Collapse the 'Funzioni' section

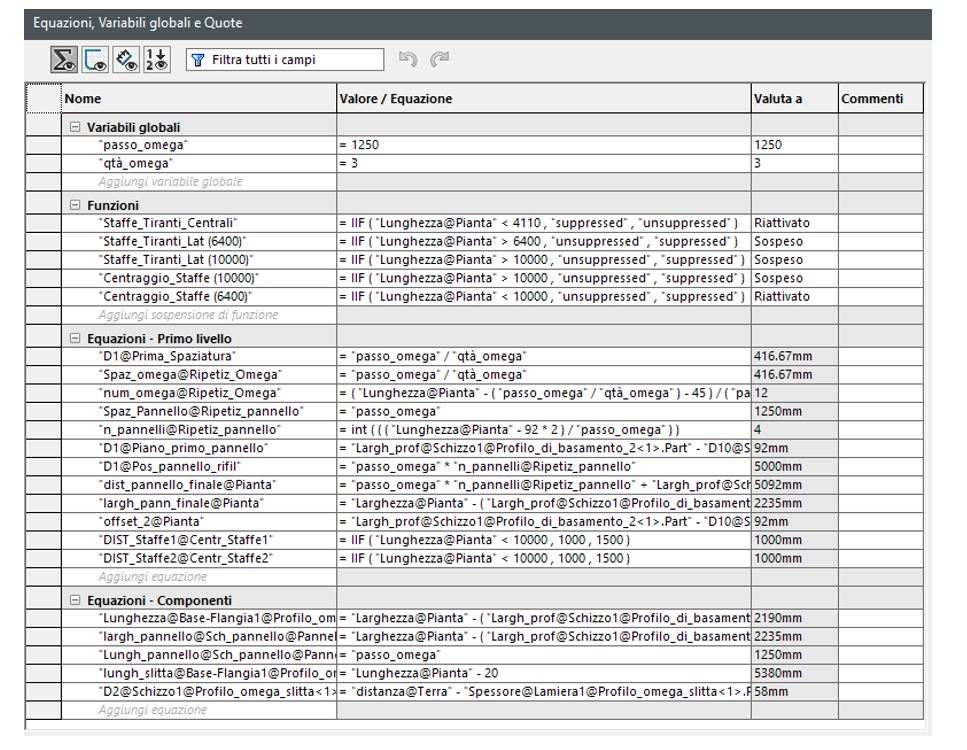tap(75, 205)
